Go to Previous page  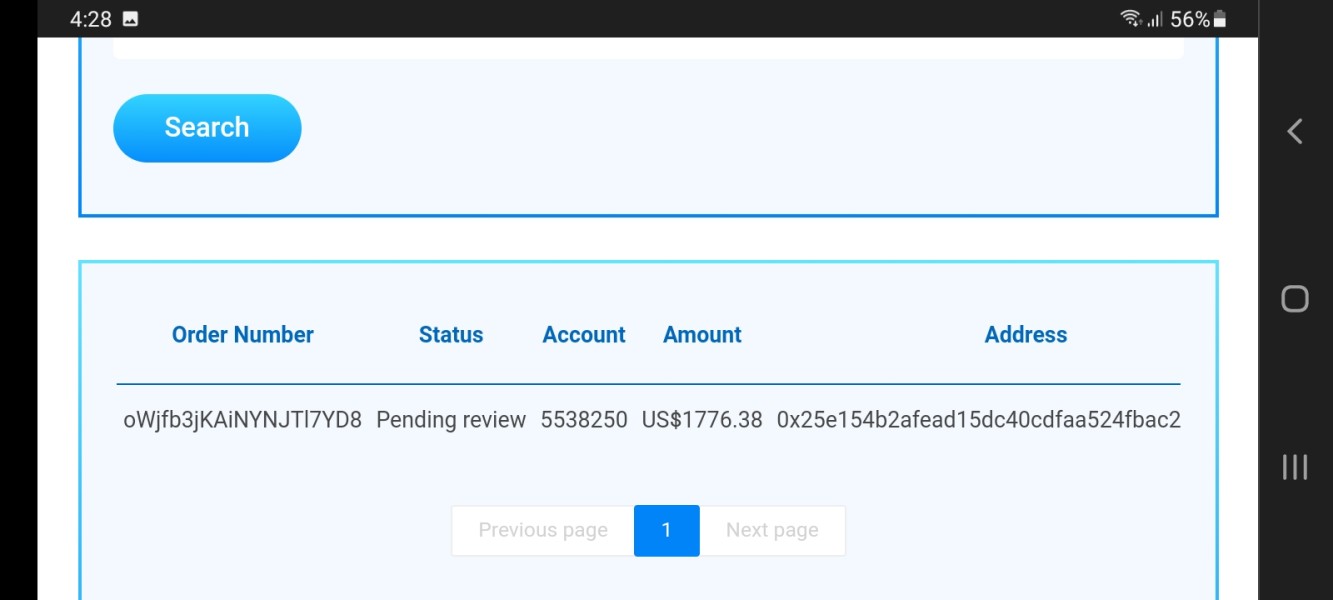[x=543, y=530]
